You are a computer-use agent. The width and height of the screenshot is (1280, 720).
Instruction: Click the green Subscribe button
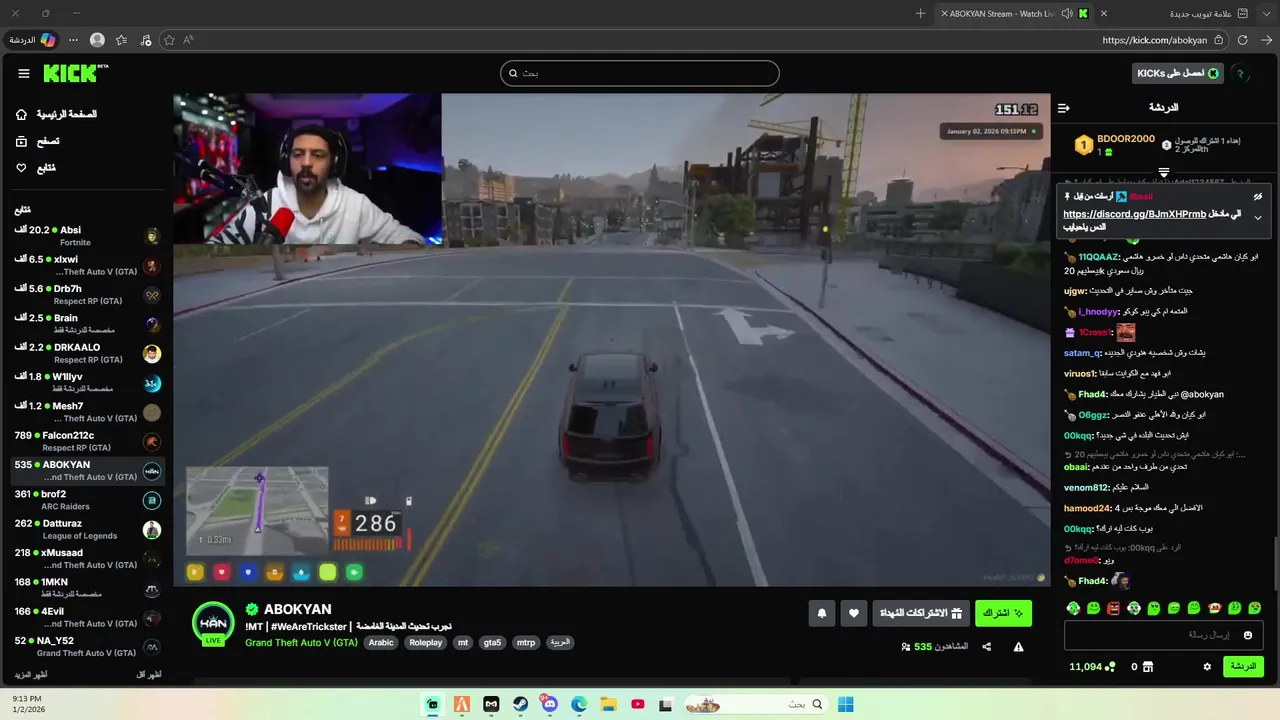[1003, 613]
